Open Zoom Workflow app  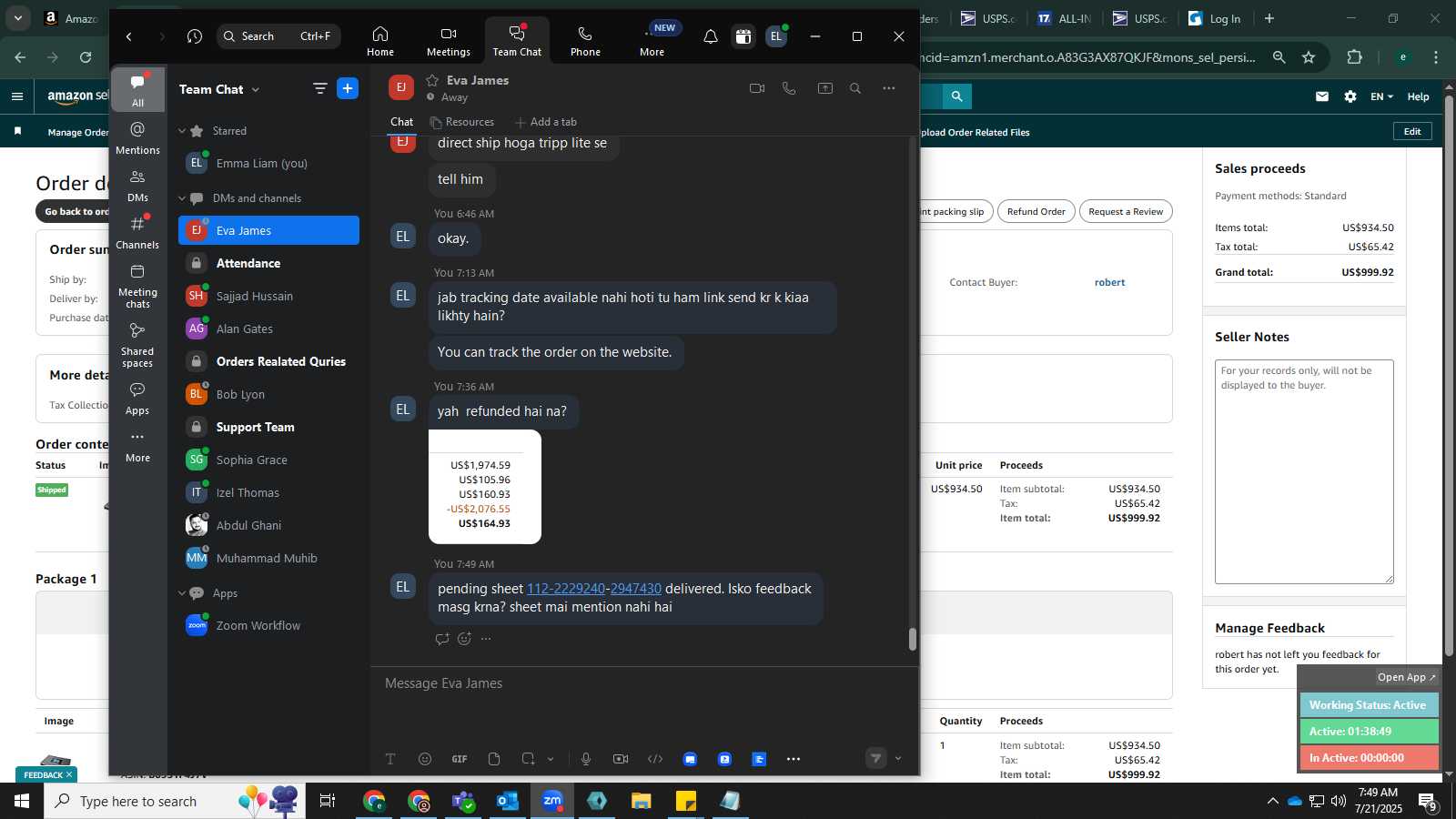[268, 625]
